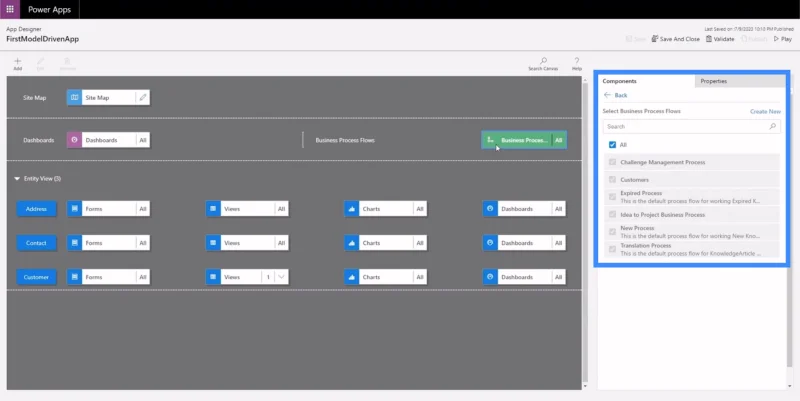Toggle the Expired Process checkbox
This screenshot has height=401, width=800.
(x=612, y=197)
